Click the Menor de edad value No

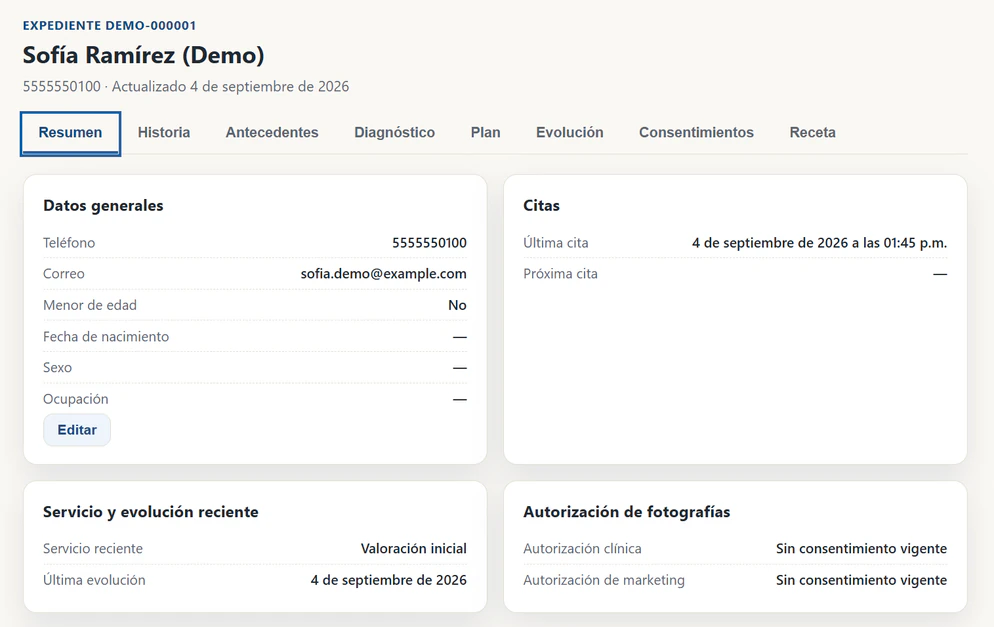[x=457, y=306]
